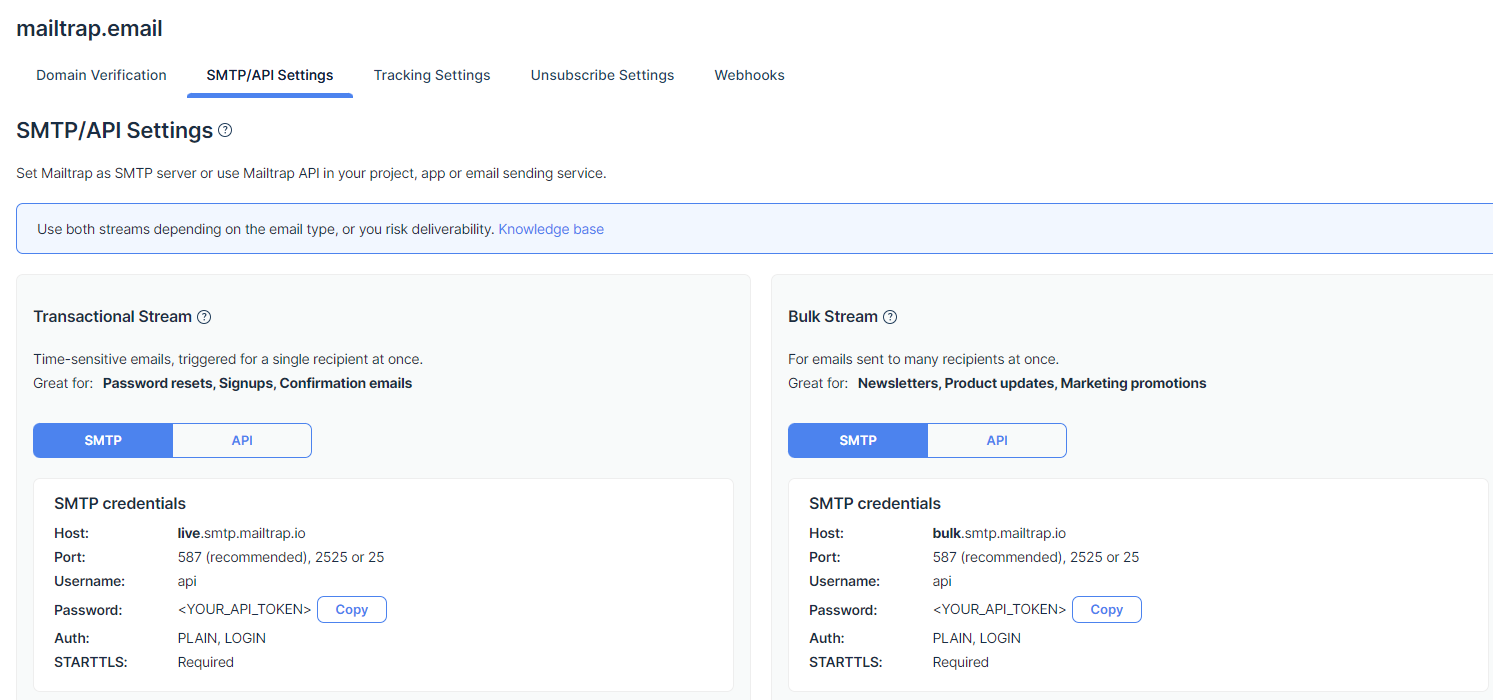This screenshot has height=700, width=1493.
Task: Copy the Bulk Stream password
Action: (x=1106, y=610)
